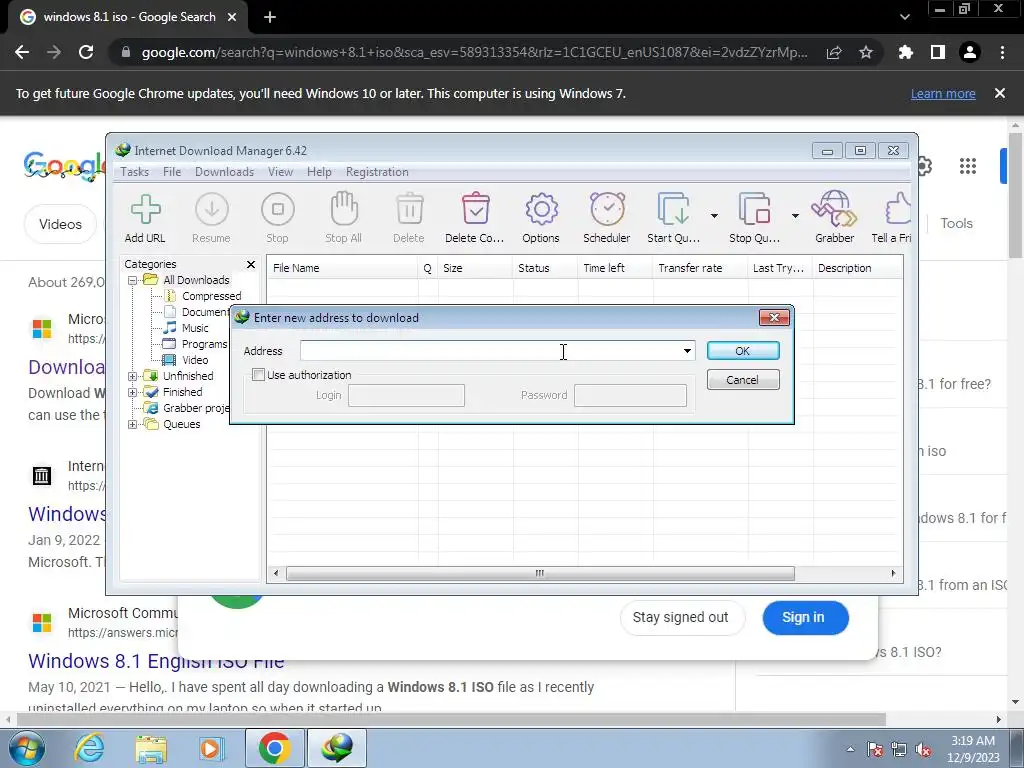Click the Learn more link in Chrome infobar

(x=943, y=93)
